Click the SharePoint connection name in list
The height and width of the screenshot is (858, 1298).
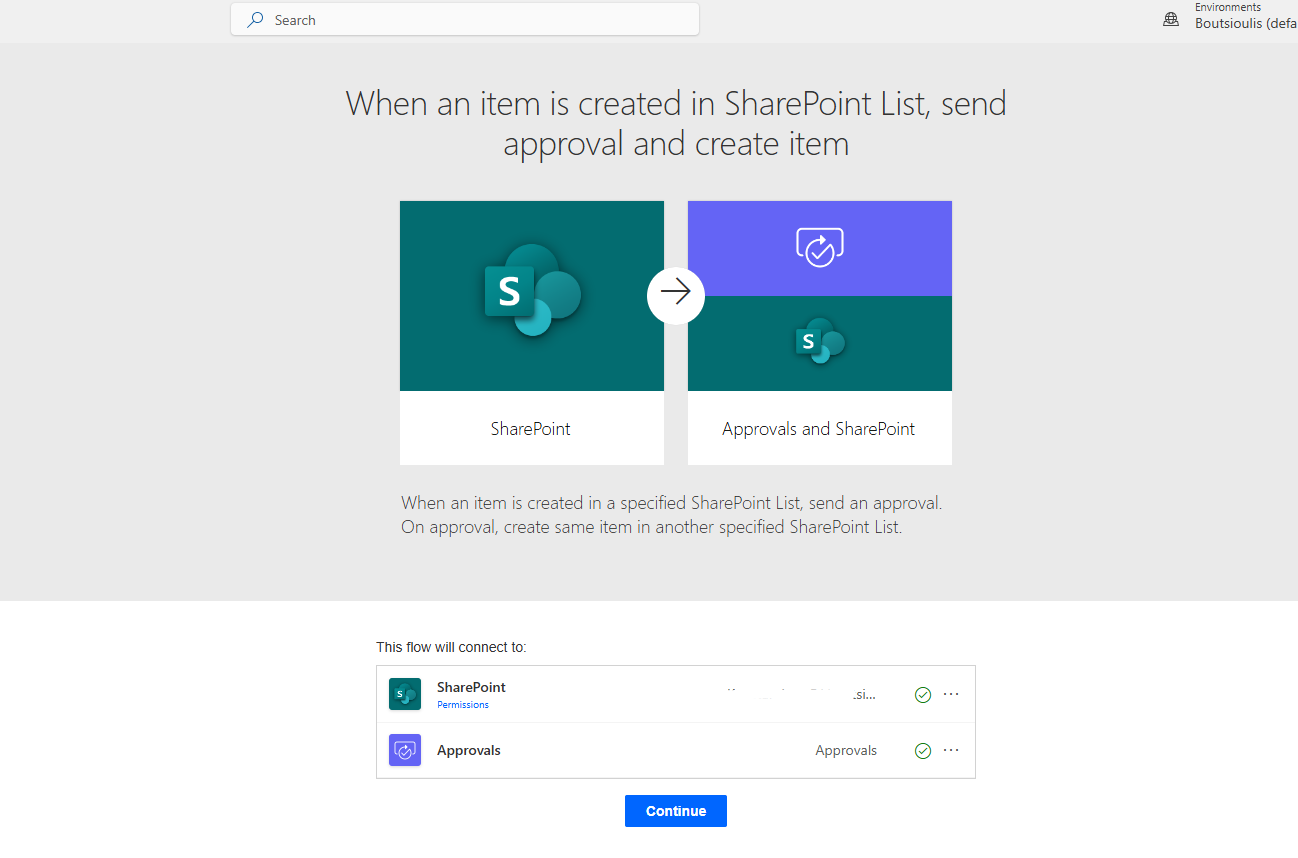pyautogui.click(x=471, y=687)
